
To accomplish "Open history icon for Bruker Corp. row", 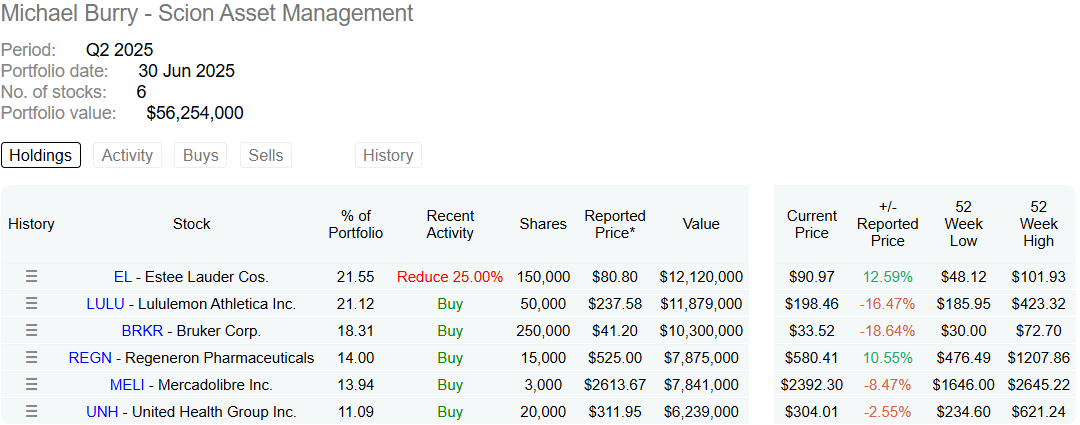I will 31,330.
